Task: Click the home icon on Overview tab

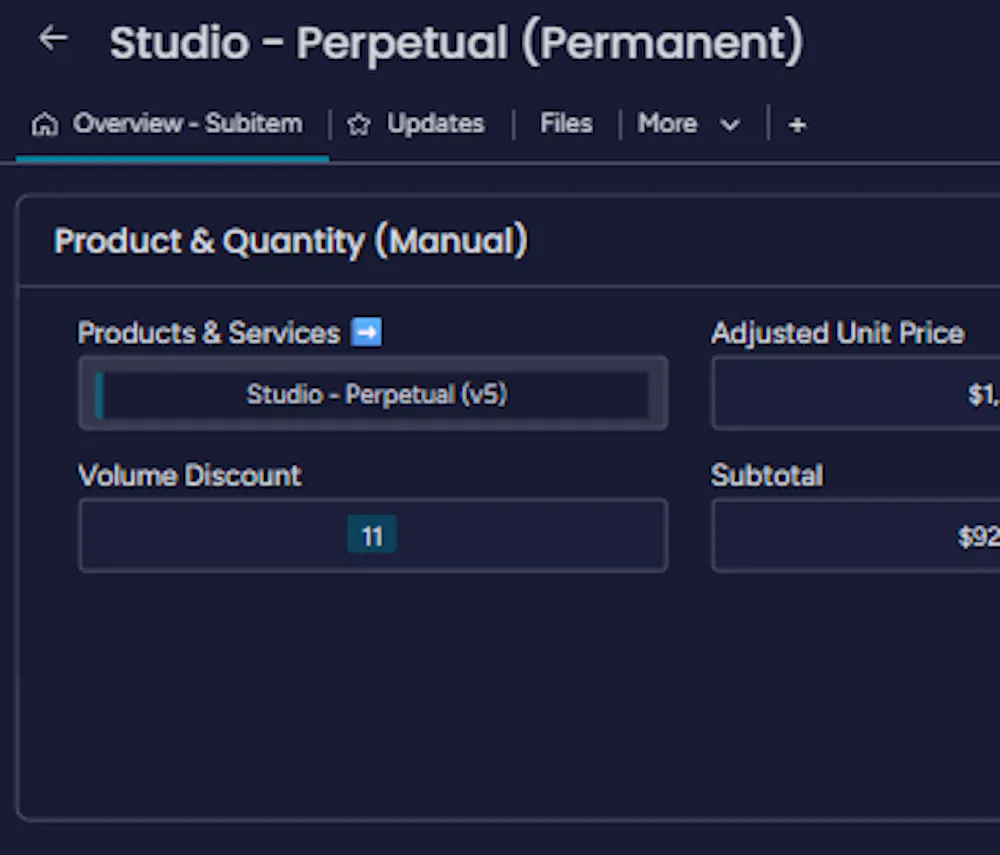Action: (x=45, y=125)
